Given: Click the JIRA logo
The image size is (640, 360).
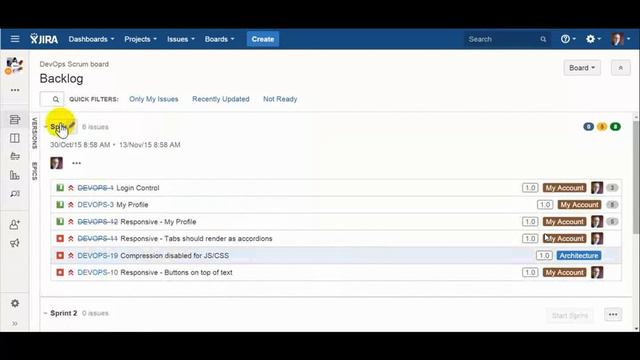Looking at the screenshot, I should tap(44, 39).
